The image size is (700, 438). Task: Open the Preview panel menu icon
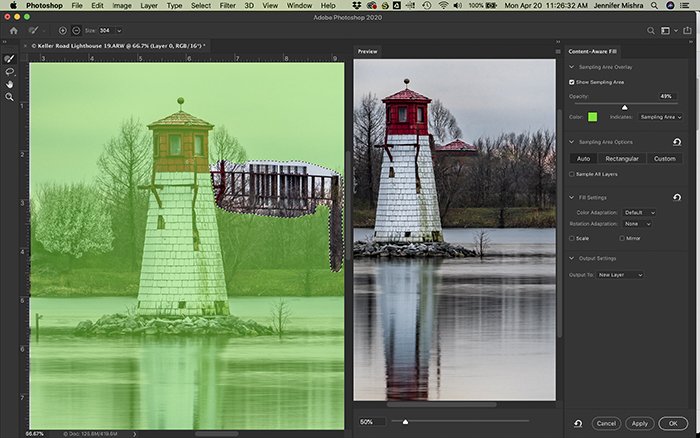pyautogui.click(x=558, y=51)
